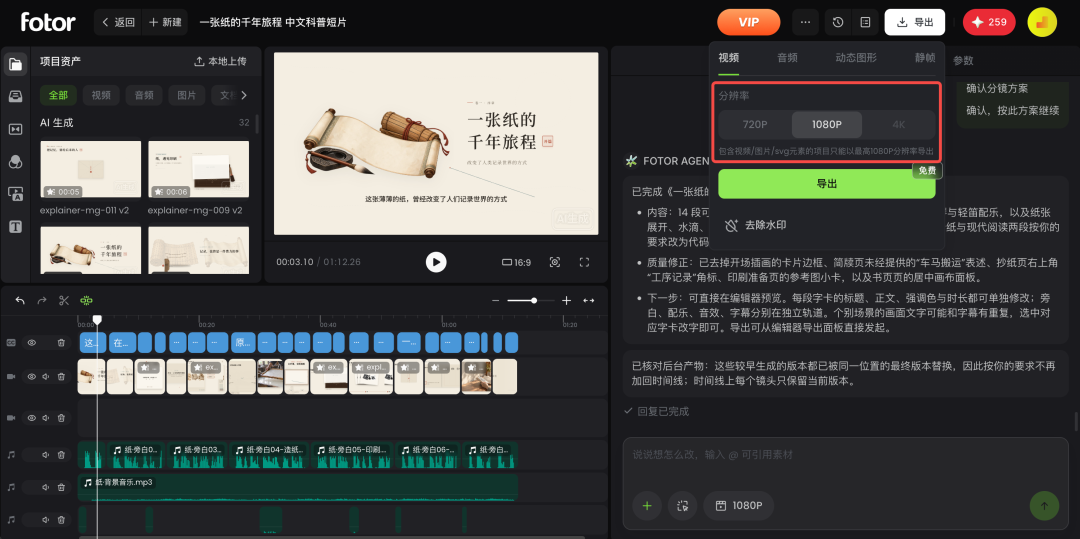Mute the 纸·背景音乐.mp3 audio track

click(46, 487)
